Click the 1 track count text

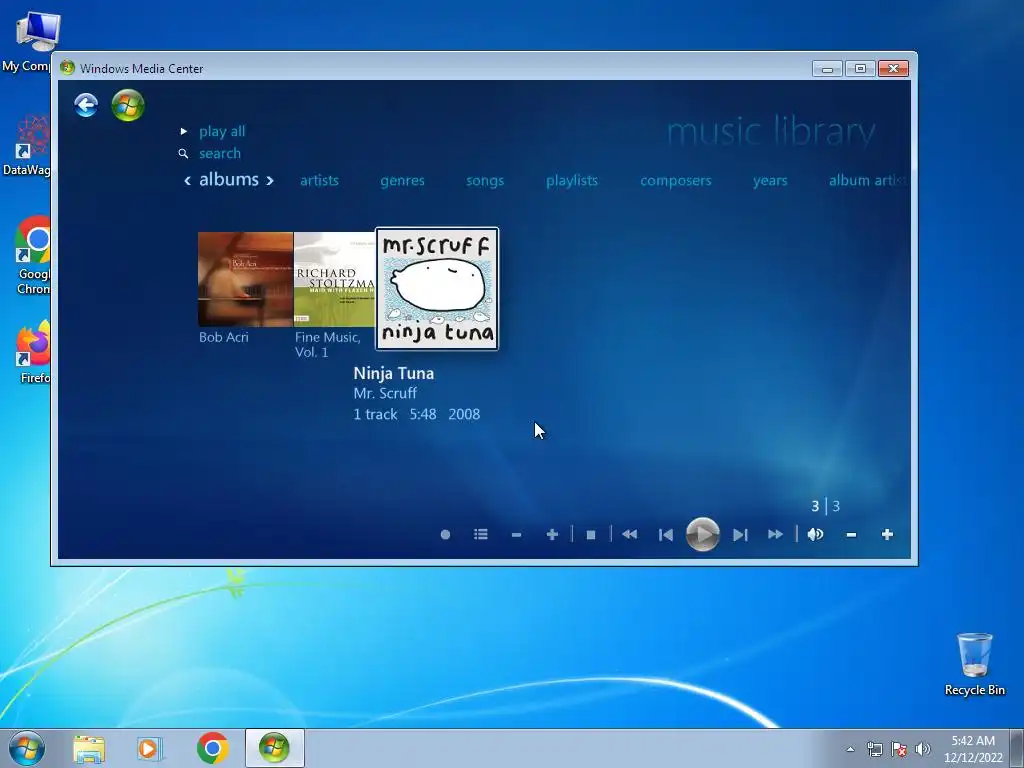point(376,414)
